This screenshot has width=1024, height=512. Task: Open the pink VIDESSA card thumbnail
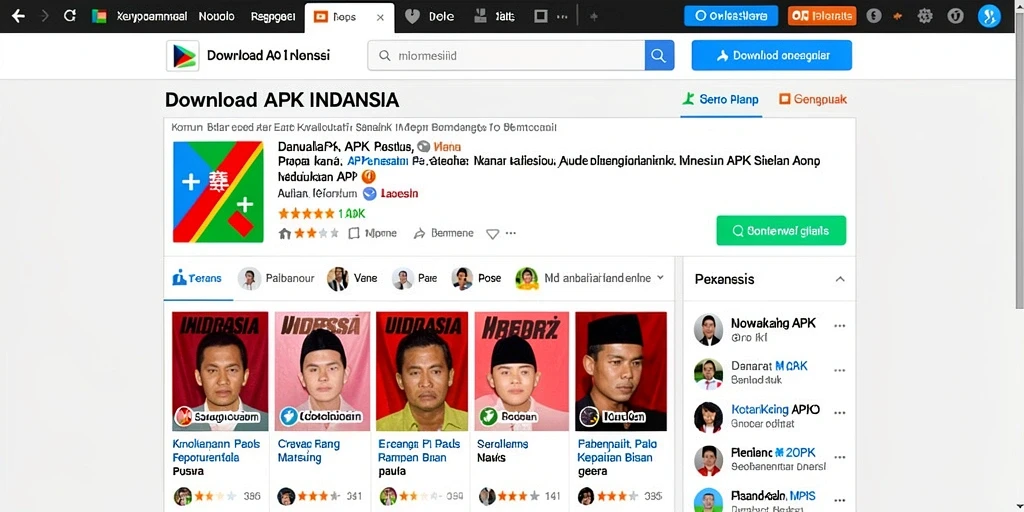(x=322, y=371)
